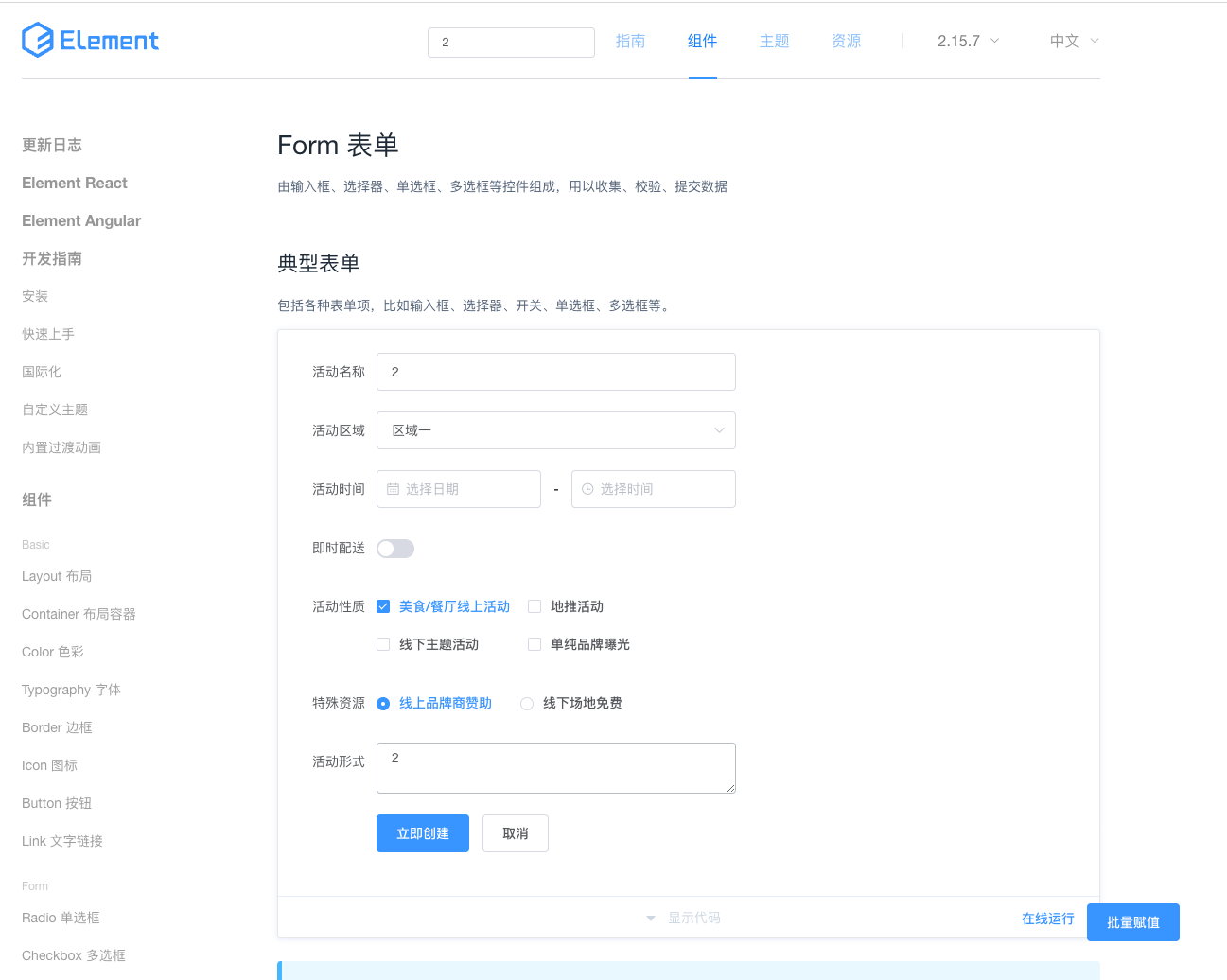Open Link 文字链接 in sidebar
Image resolution: width=1227 pixels, height=980 pixels.
pos(62,841)
